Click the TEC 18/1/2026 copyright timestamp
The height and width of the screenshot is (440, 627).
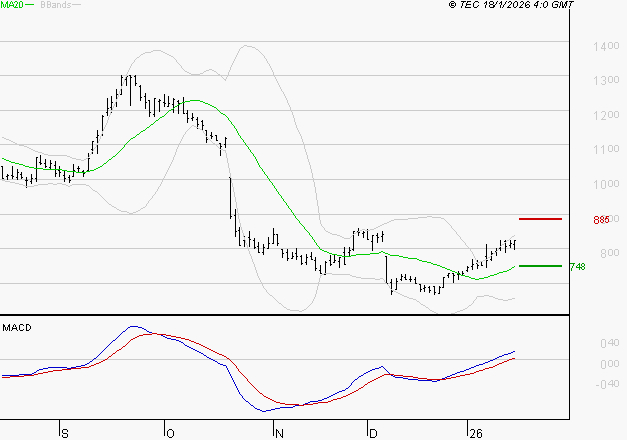(x=511, y=5)
